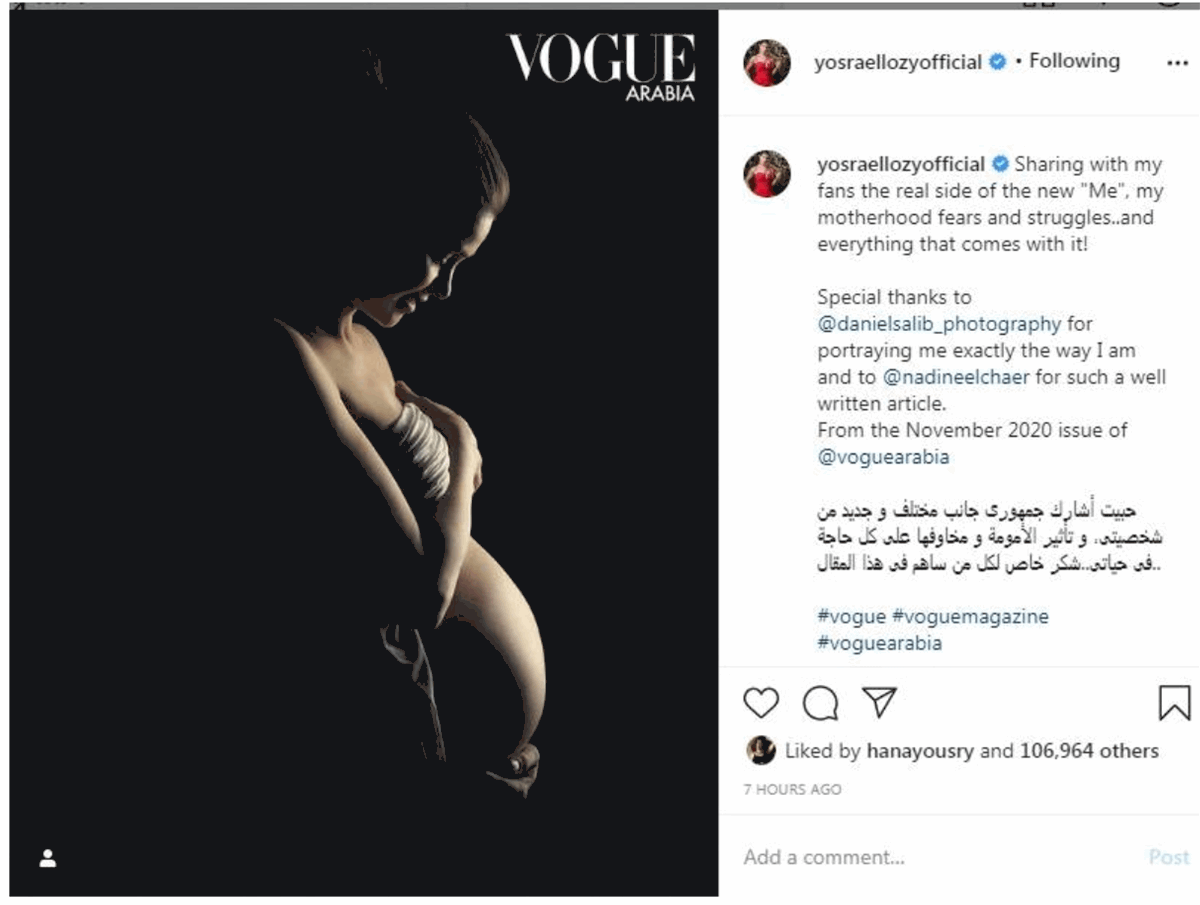Click the Post comment button

coord(1169,857)
